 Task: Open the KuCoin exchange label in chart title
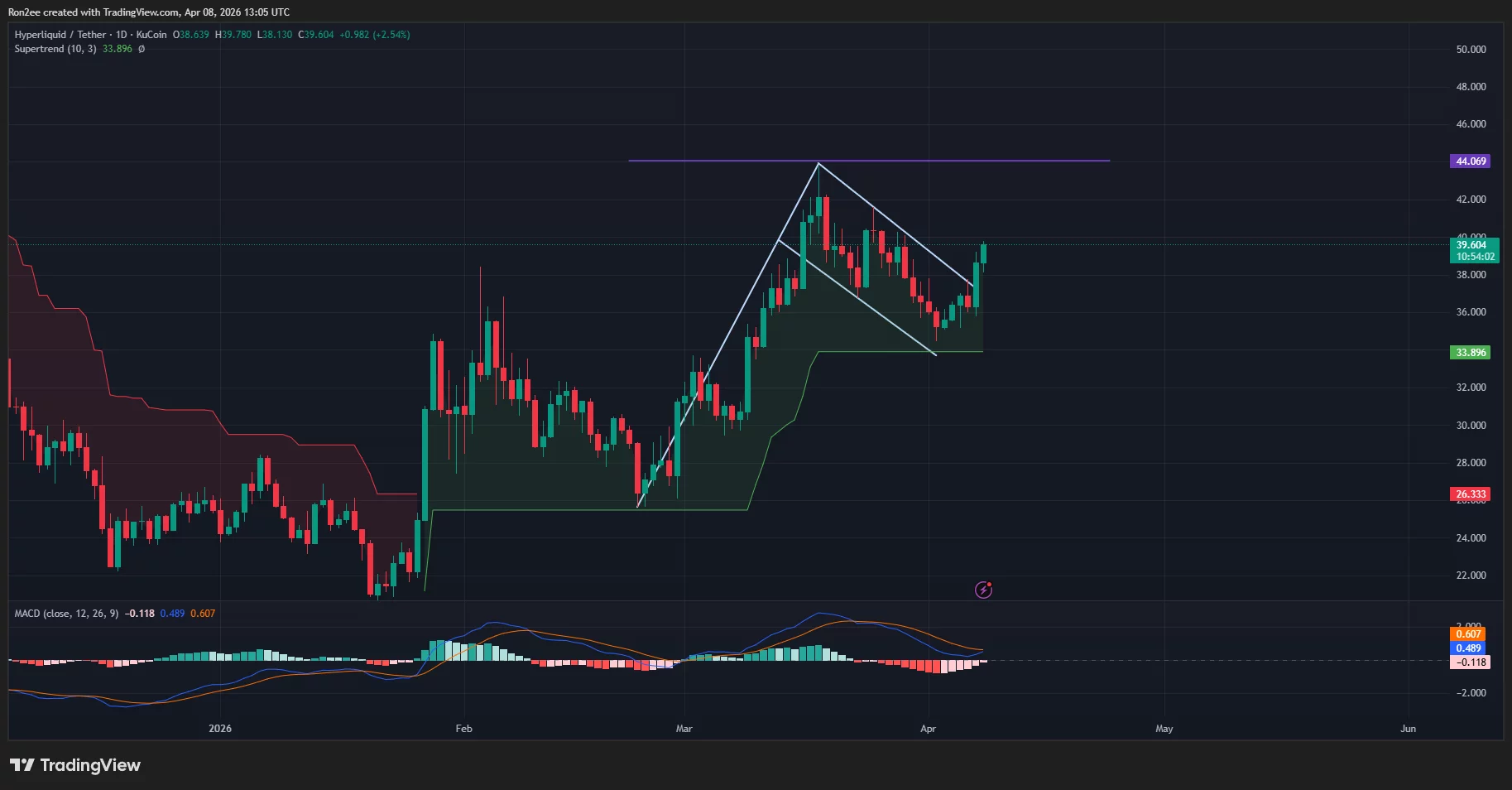pos(151,35)
